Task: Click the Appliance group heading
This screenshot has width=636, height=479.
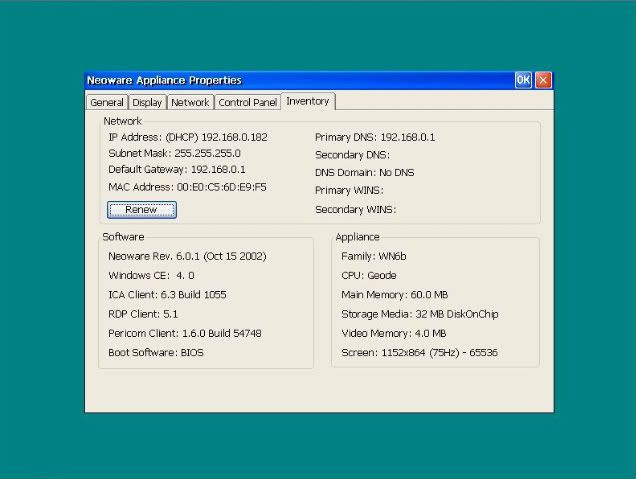Action: (357, 237)
